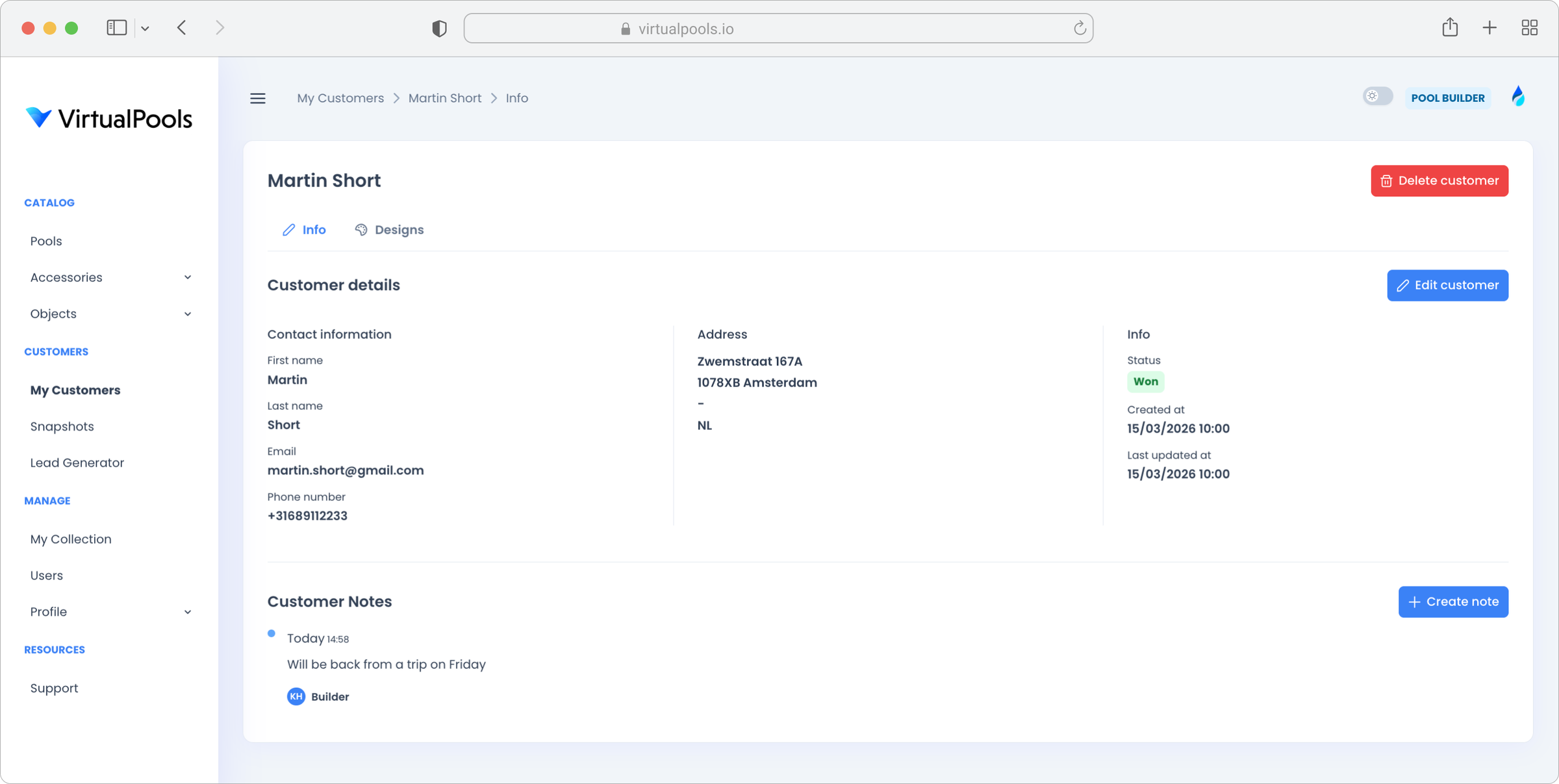Image resolution: width=1559 pixels, height=784 pixels.
Task: Click the privacy shield icon
Action: pos(439,29)
